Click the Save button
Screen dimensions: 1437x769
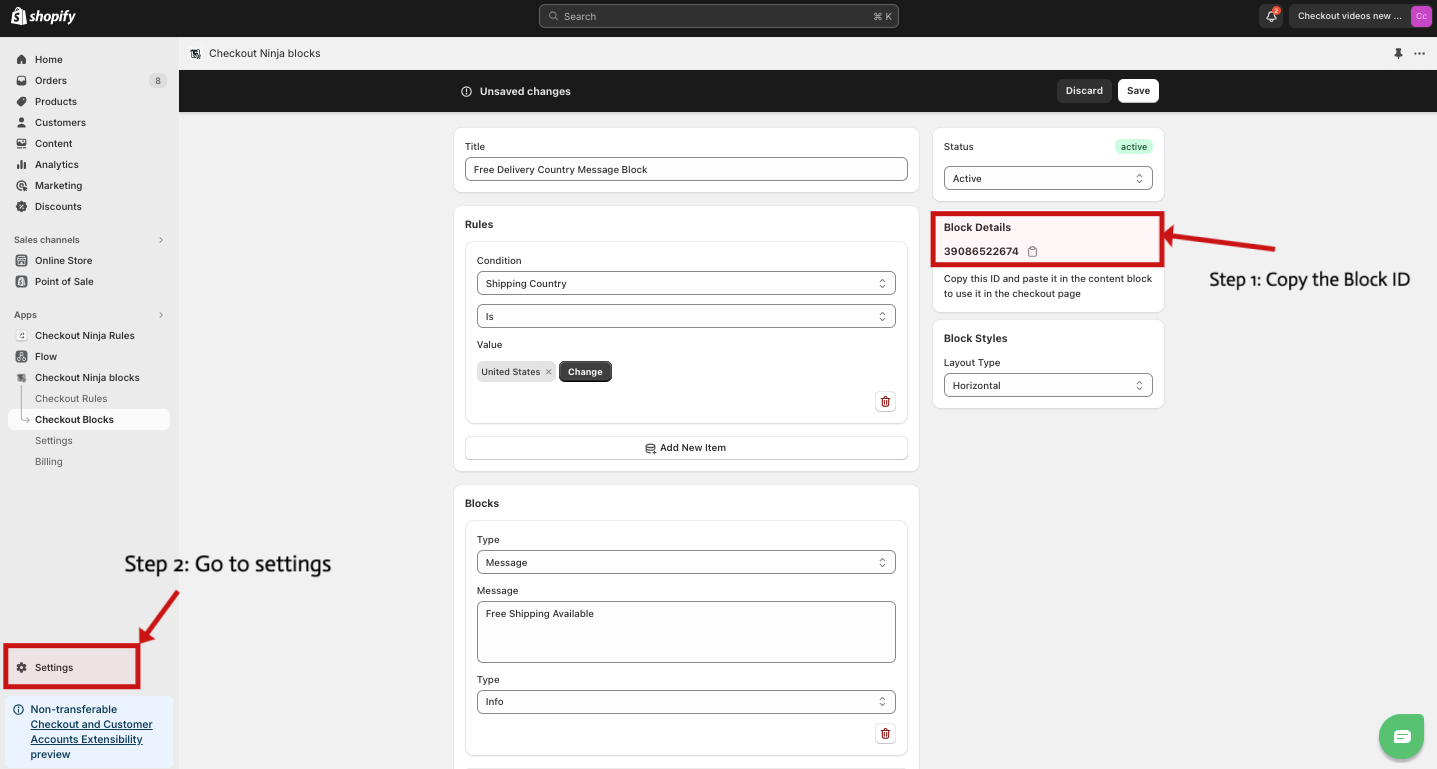click(1138, 91)
